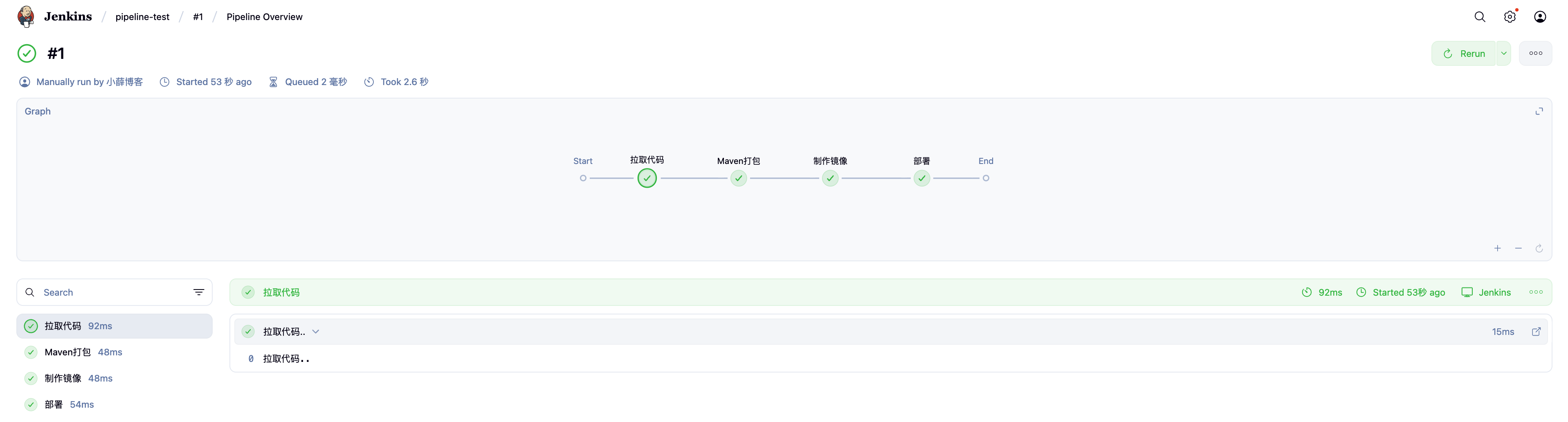
Task: Select the 拉取代码 stage node in graph
Action: (x=647, y=178)
